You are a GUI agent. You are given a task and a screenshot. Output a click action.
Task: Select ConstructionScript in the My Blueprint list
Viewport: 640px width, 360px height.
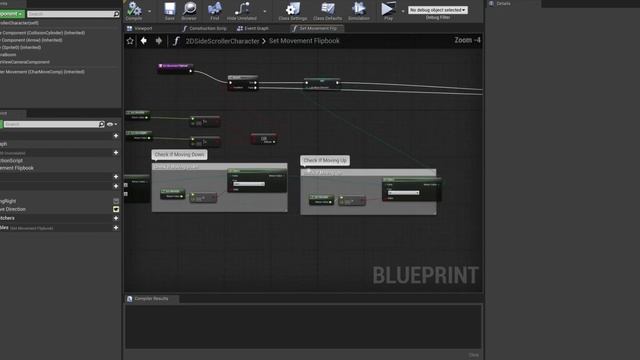[x=60, y=160]
